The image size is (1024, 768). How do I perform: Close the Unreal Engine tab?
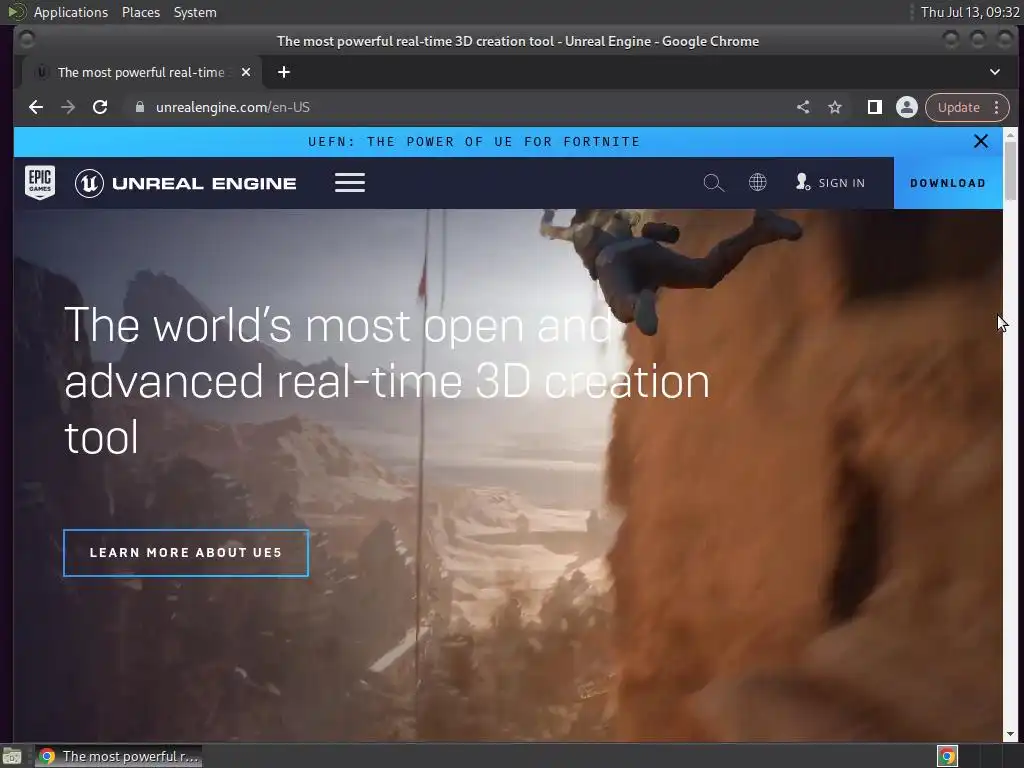click(x=246, y=72)
